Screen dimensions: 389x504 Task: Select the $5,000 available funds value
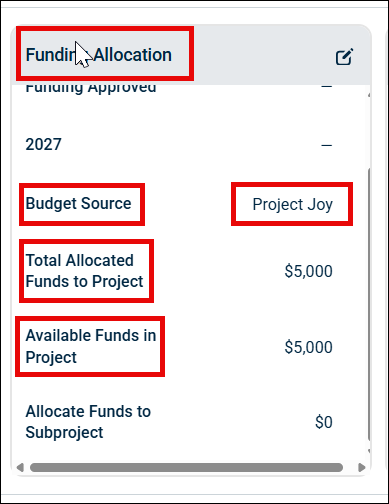point(308,347)
